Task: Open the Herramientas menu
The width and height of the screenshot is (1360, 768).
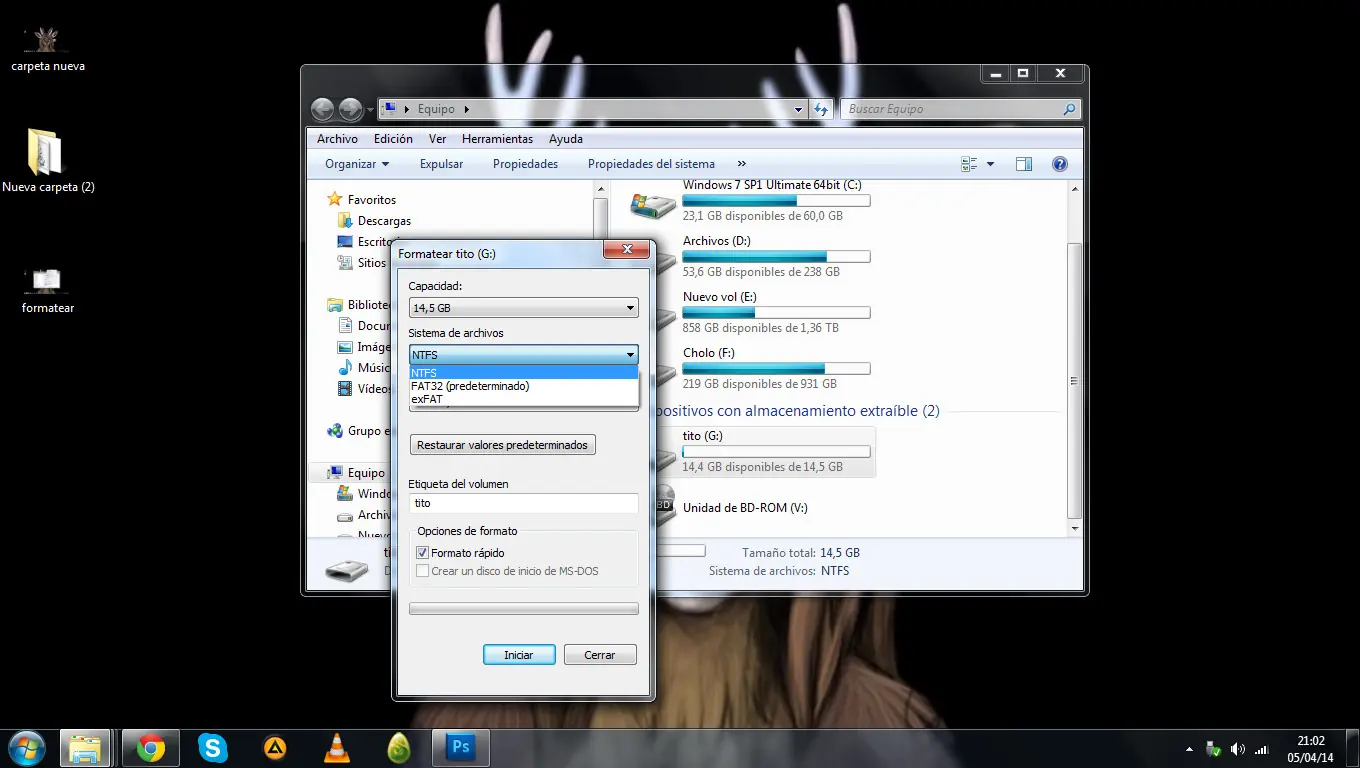Action: tap(497, 139)
